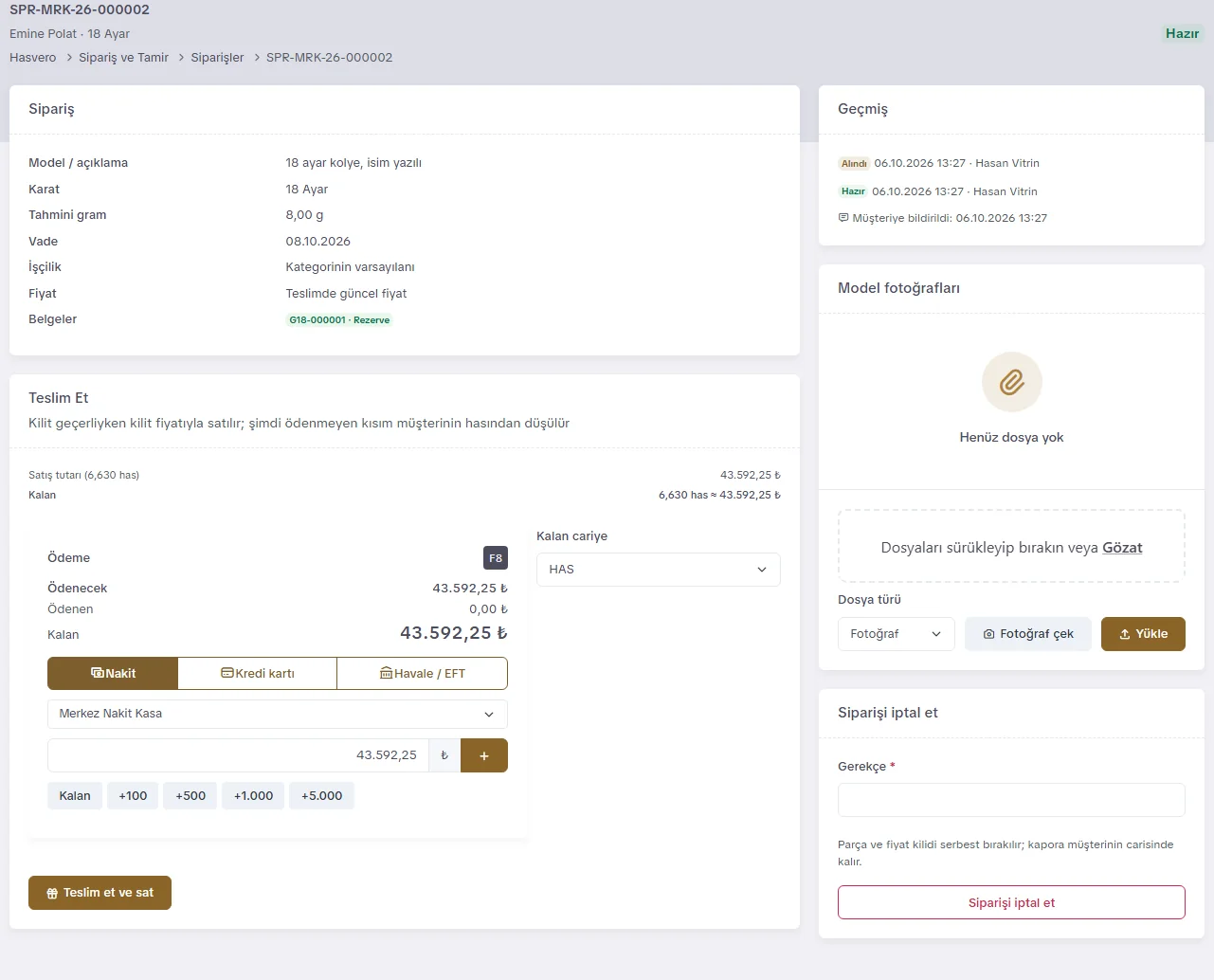Go to Siparişler breadcrumb
The height and width of the screenshot is (980, 1214).
pyautogui.click(x=217, y=58)
